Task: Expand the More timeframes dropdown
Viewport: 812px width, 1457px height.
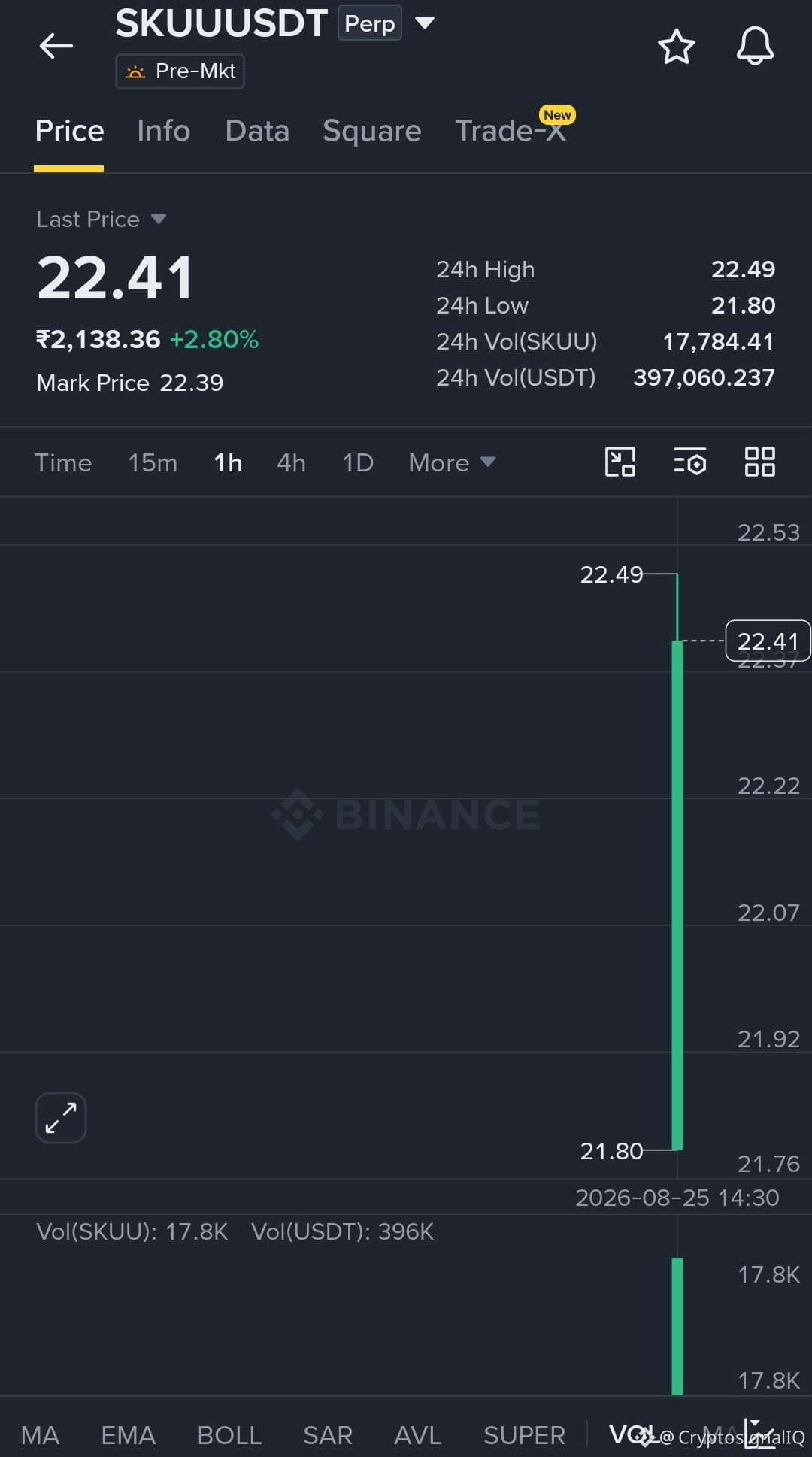Action: tap(452, 462)
